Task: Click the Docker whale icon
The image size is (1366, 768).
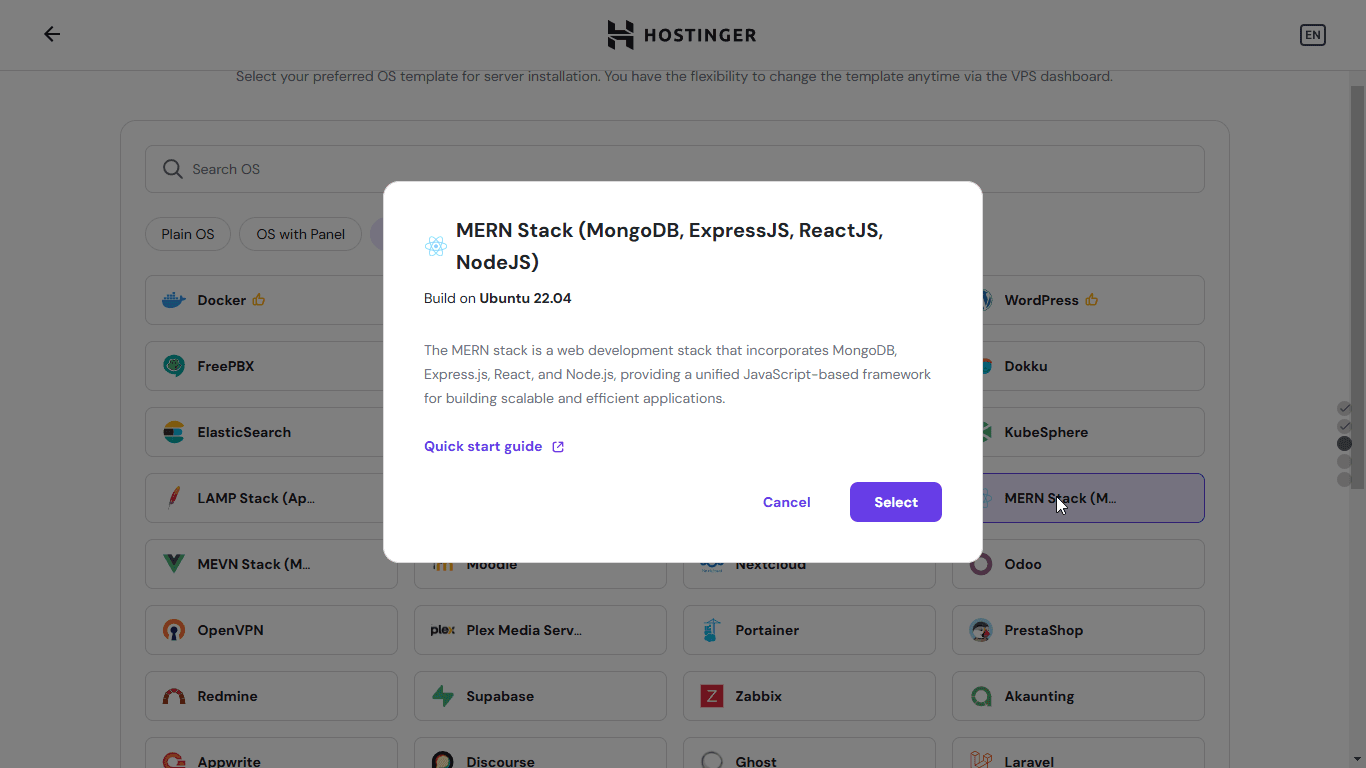Action: (x=174, y=300)
